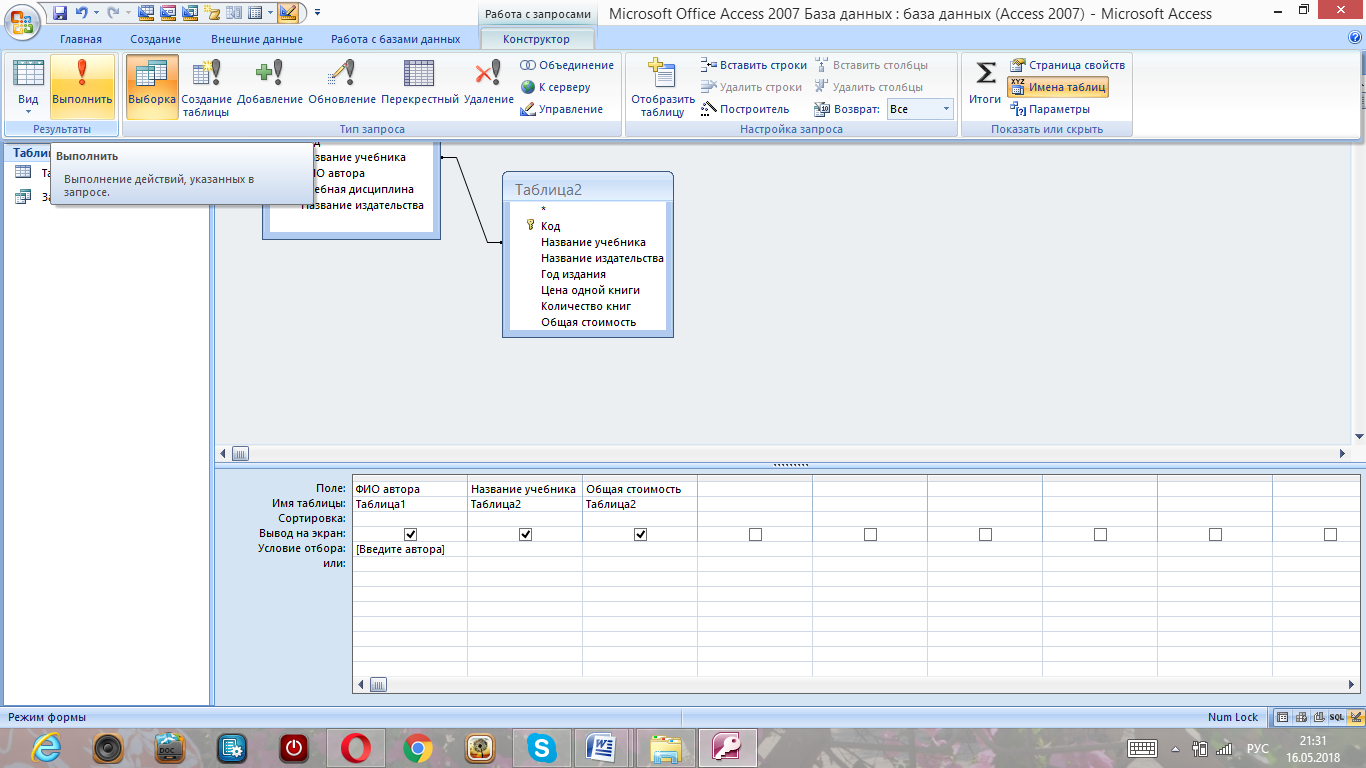Open the on-screen keyboard tray icon

pos(1142,748)
